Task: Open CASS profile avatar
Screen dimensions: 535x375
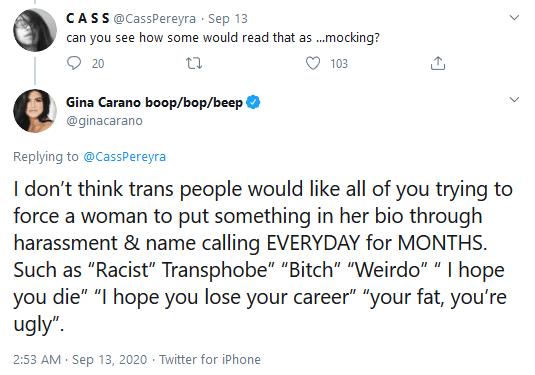Action: pyautogui.click(x=35, y=30)
